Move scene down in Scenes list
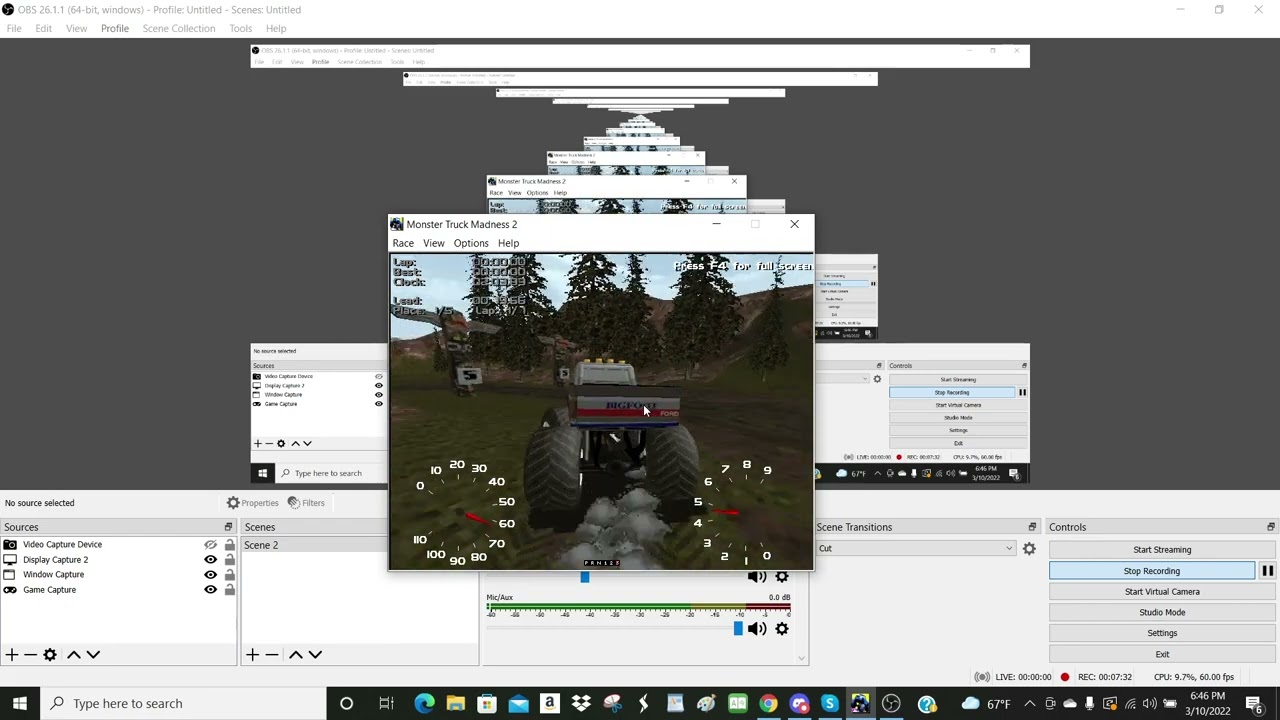The height and width of the screenshot is (720, 1280). pos(315,654)
